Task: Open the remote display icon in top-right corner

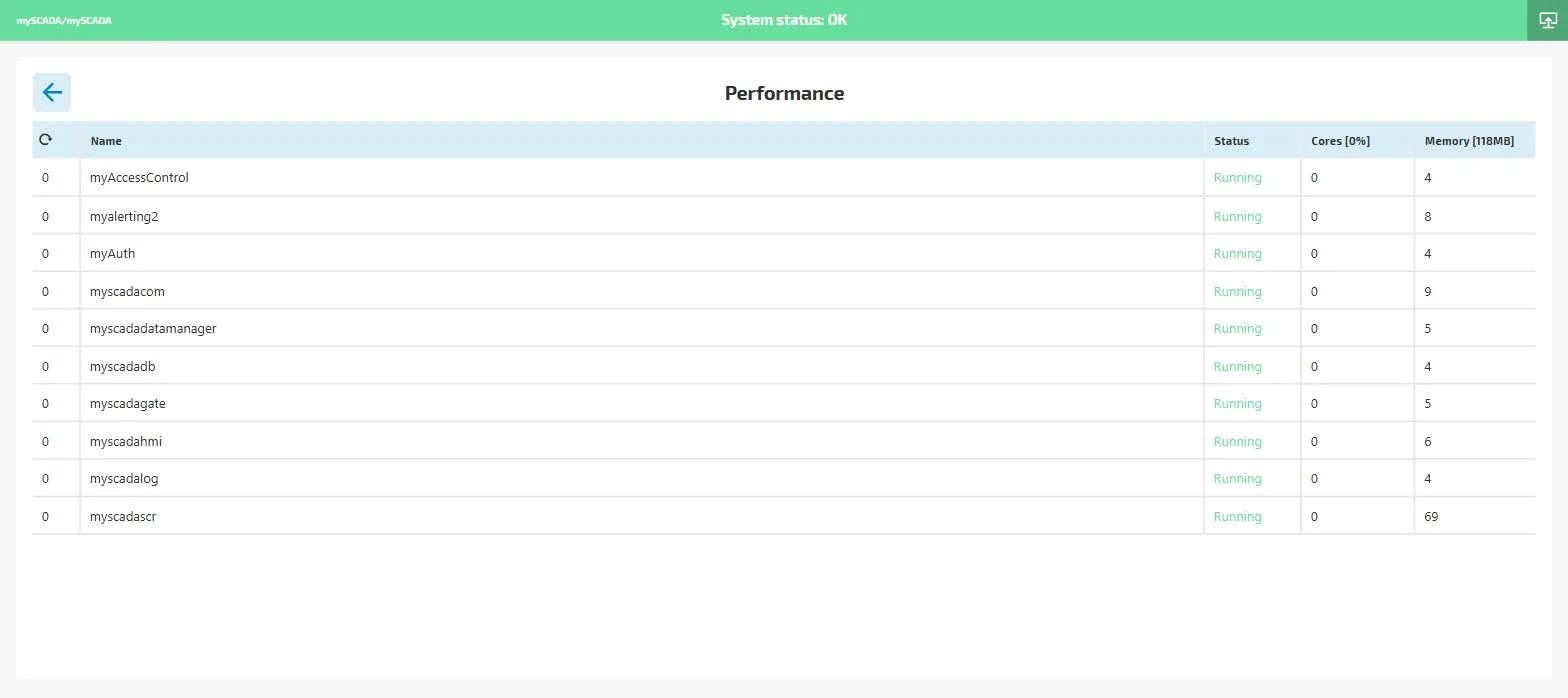Action: tap(1548, 20)
